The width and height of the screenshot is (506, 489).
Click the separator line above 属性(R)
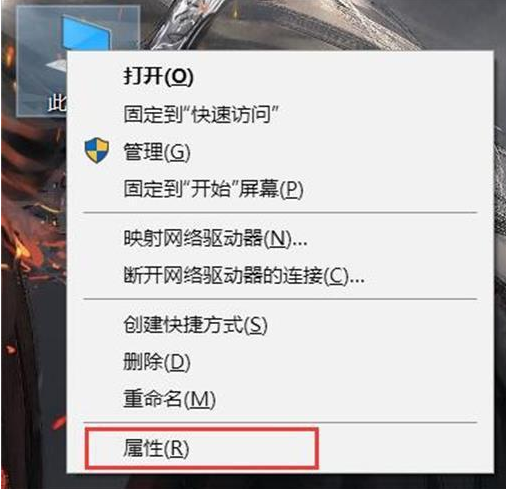pyautogui.click(x=280, y=422)
